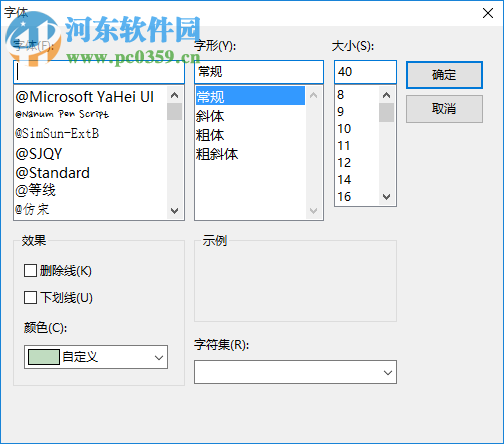Select @Microsoft YaHei UI font
The width and height of the screenshot is (504, 444).
pos(91,97)
